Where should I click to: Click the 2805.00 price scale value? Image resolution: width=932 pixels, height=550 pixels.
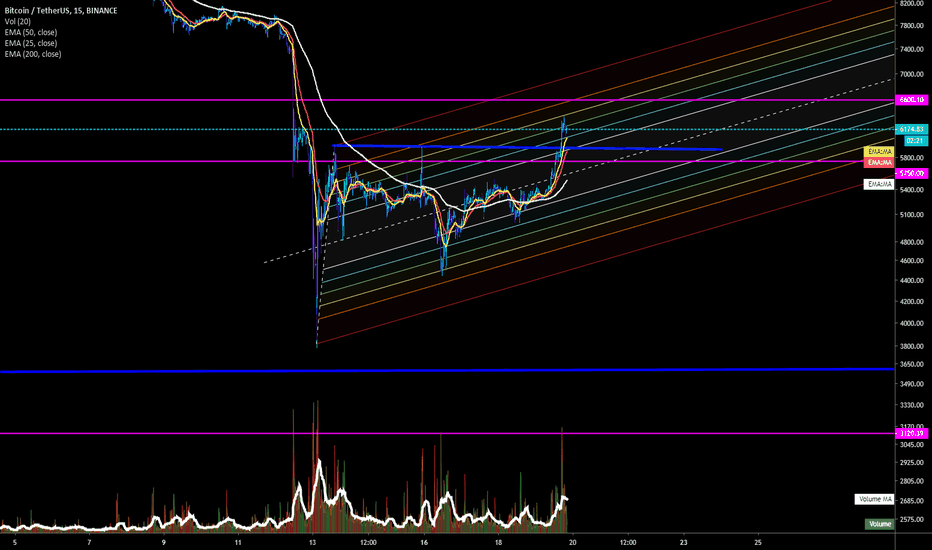(912, 481)
